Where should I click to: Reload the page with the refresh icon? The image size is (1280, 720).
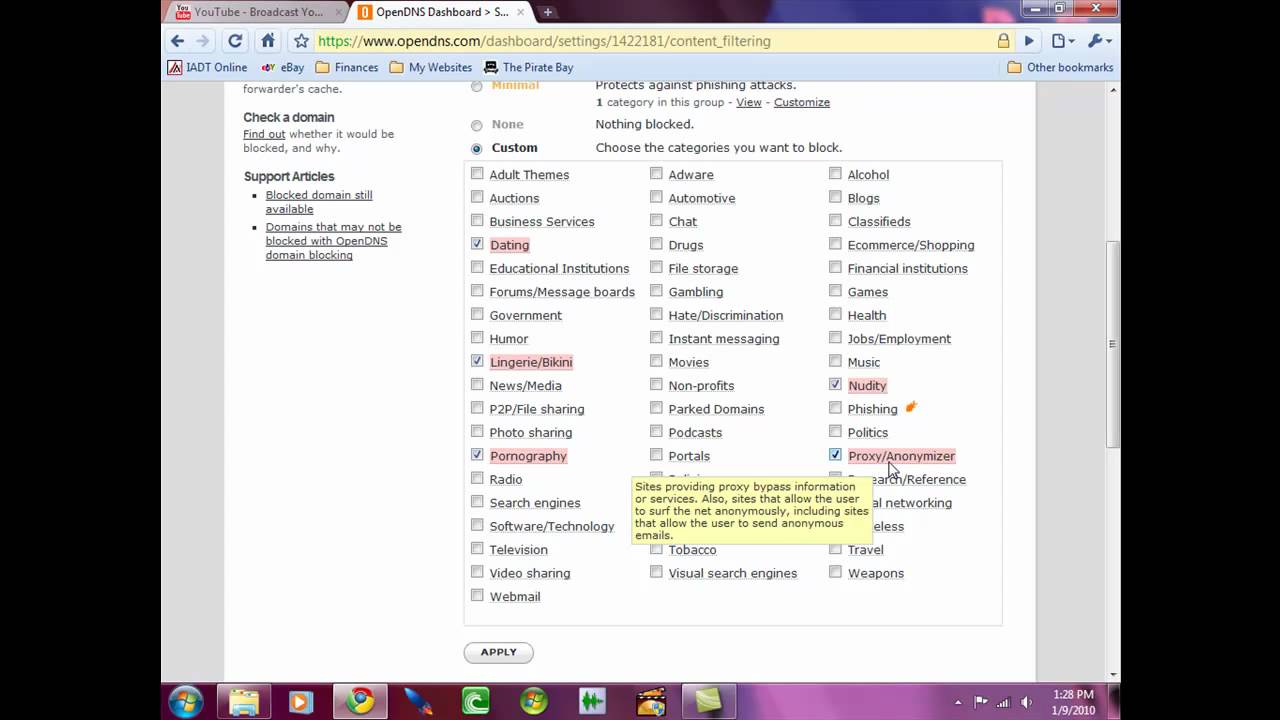[235, 41]
